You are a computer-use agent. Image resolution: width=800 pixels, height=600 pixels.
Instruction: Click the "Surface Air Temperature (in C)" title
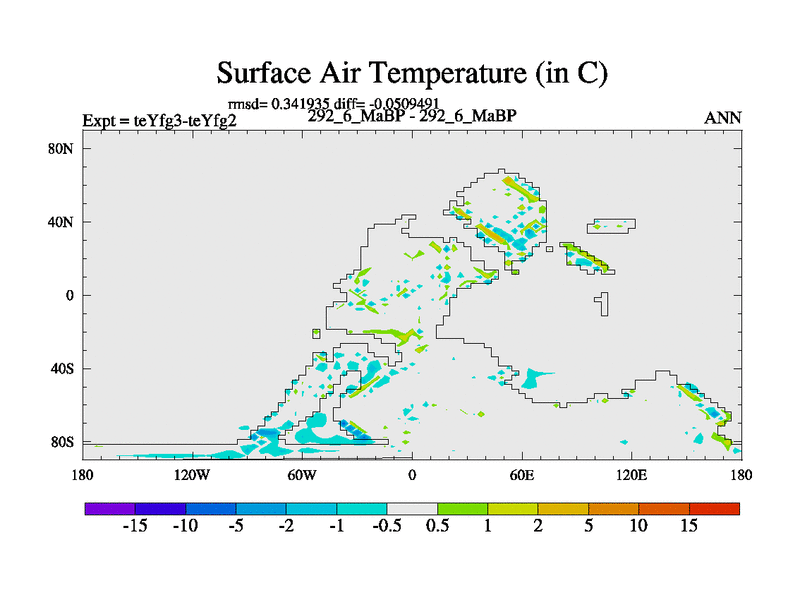[x=412, y=73]
